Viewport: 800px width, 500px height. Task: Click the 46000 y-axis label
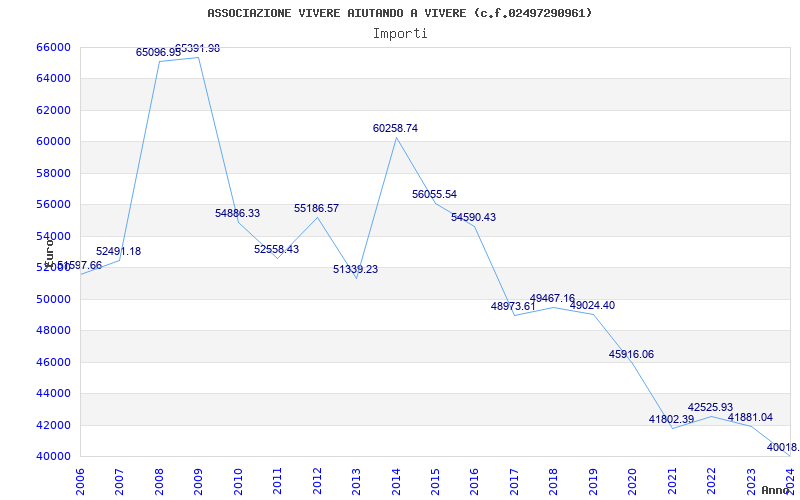(53, 362)
